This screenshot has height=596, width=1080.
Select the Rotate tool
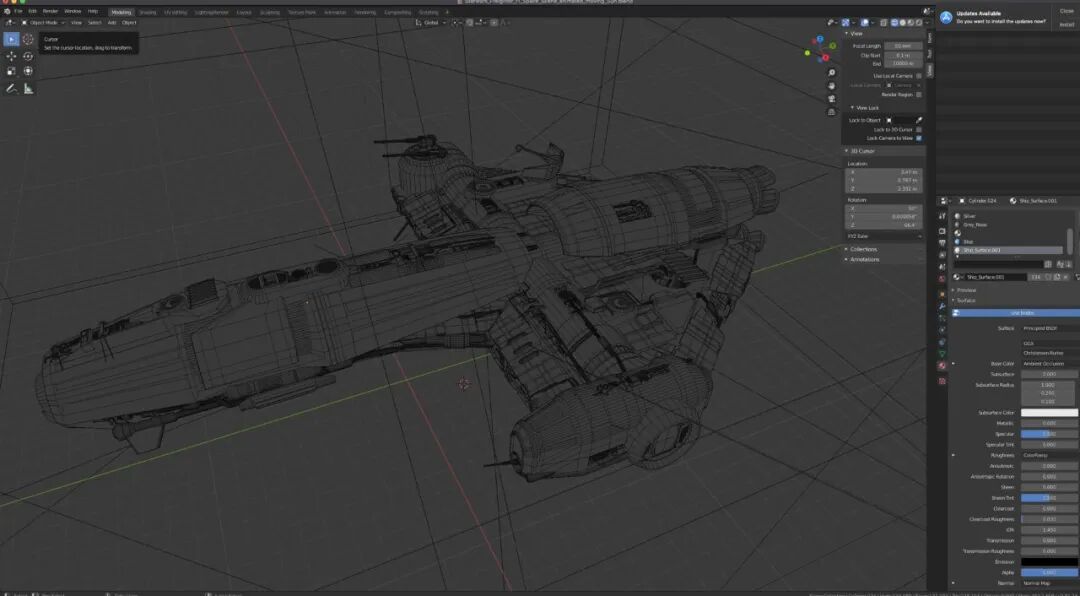point(28,56)
